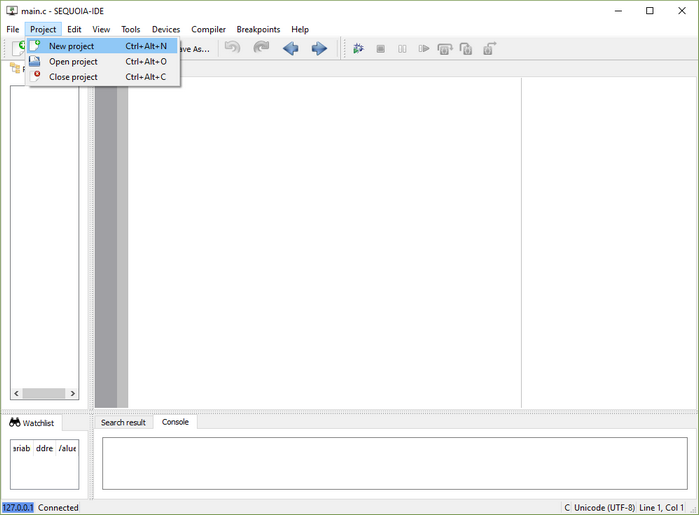Minimize the SEQUOIA-IDE window
The height and width of the screenshot is (515, 699).
coord(618,11)
